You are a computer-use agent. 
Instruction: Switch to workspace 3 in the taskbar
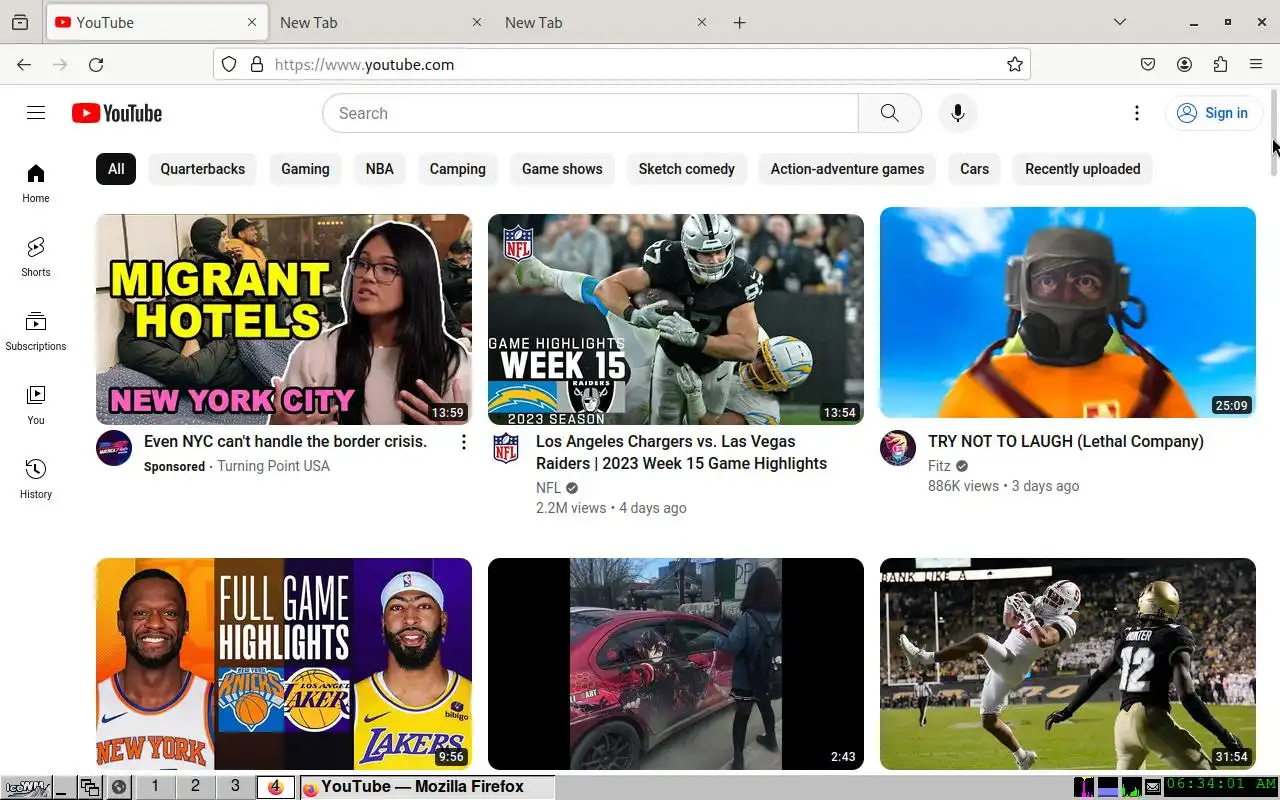click(x=235, y=787)
